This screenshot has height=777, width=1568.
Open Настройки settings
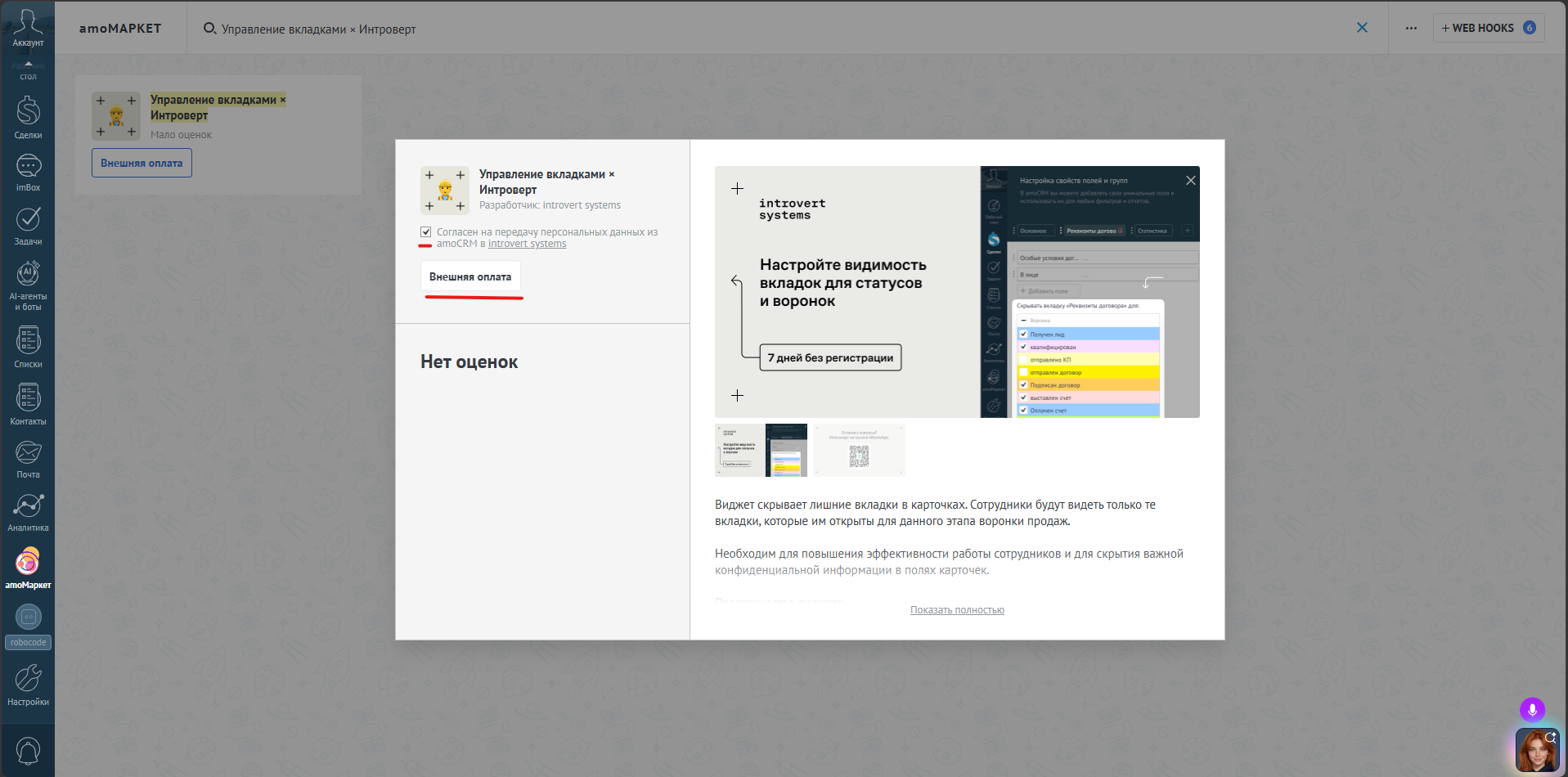[x=28, y=685]
